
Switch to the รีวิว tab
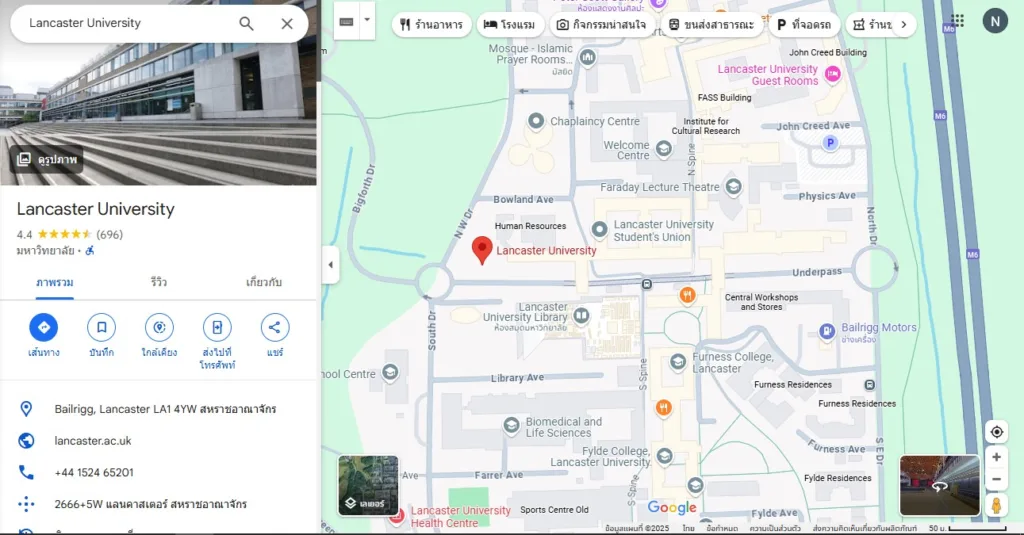pos(158,283)
